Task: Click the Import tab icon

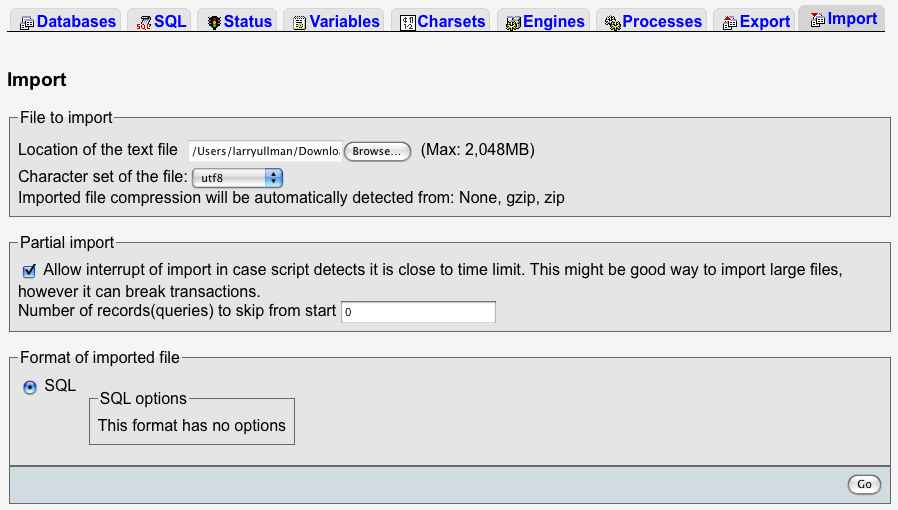Action: (x=817, y=20)
